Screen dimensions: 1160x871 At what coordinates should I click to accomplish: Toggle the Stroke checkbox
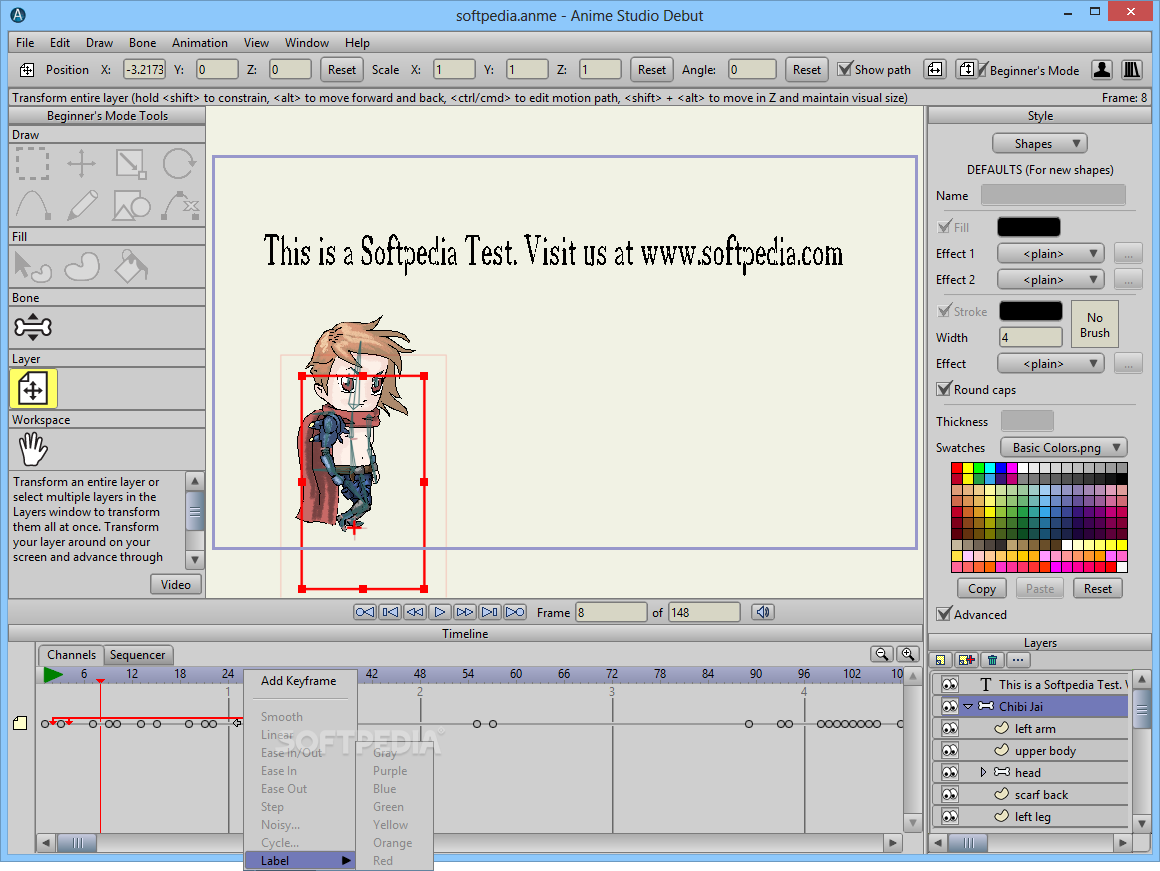[x=944, y=312]
